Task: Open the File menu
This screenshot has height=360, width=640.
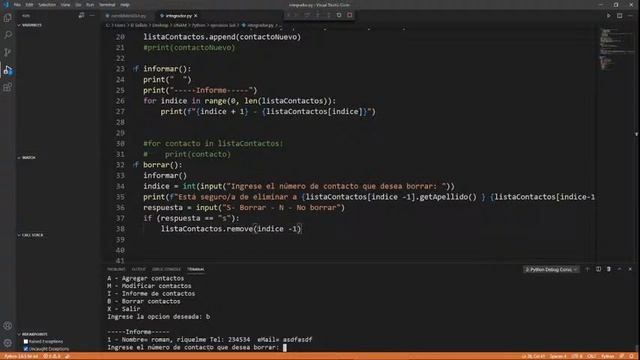Action: (x=17, y=5)
